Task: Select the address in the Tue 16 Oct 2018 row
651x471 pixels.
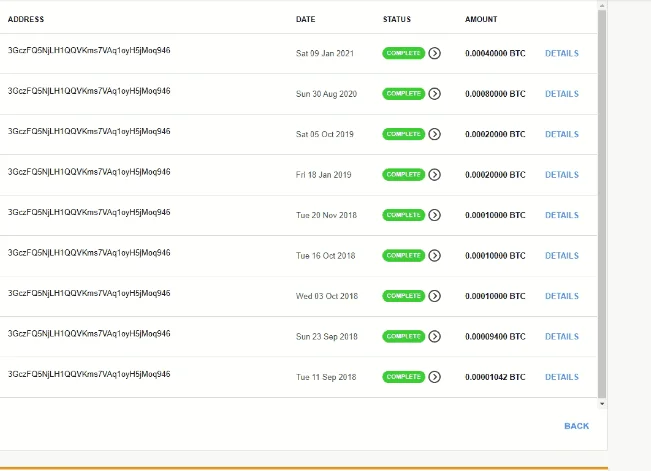Action: pyautogui.click(x=89, y=253)
